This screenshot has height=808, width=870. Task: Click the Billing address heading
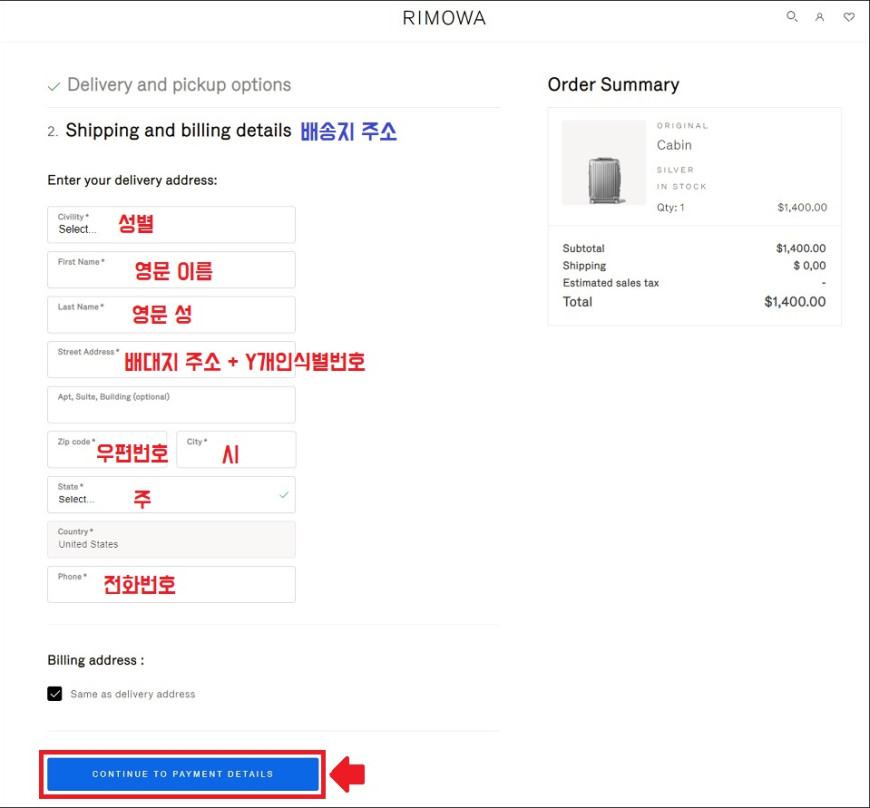[95, 660]
